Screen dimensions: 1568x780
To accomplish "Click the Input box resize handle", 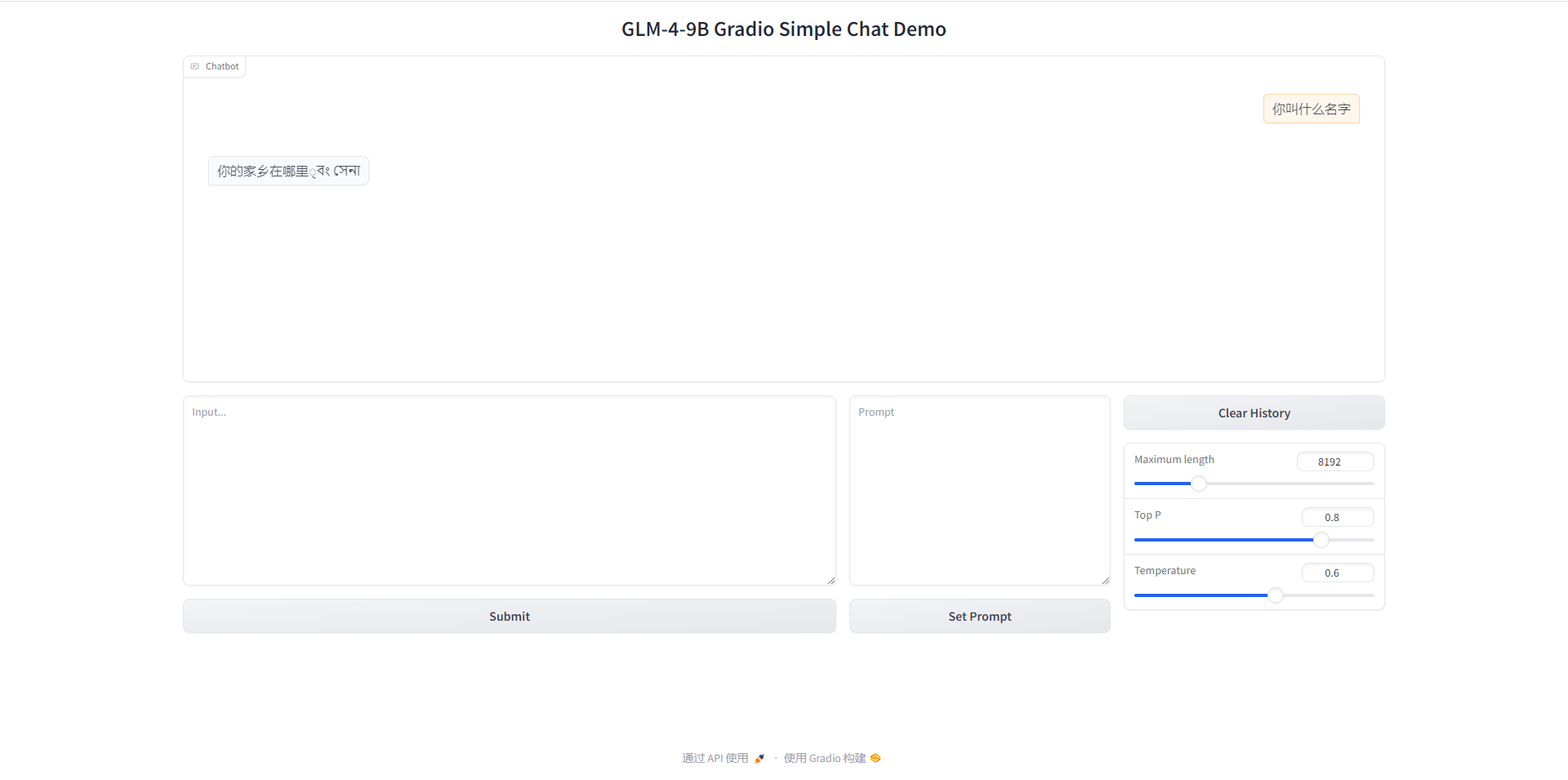I will pos(831,580).
